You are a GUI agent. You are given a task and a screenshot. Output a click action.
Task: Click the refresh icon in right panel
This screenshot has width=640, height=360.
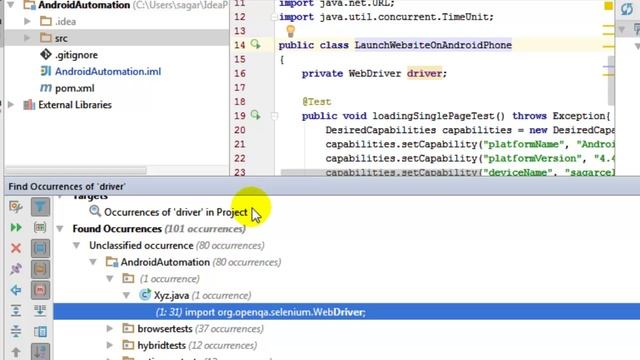pos(627,9)
